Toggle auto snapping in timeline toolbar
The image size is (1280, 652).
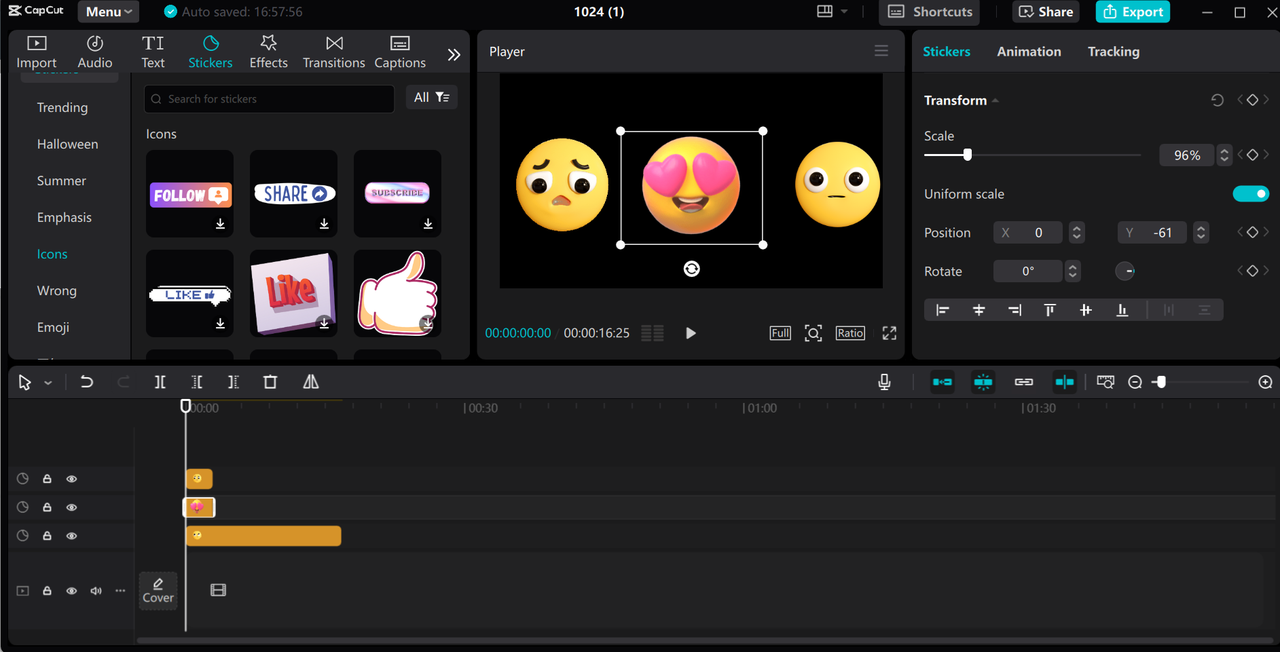pyautogui.click(x=983, y=382)
